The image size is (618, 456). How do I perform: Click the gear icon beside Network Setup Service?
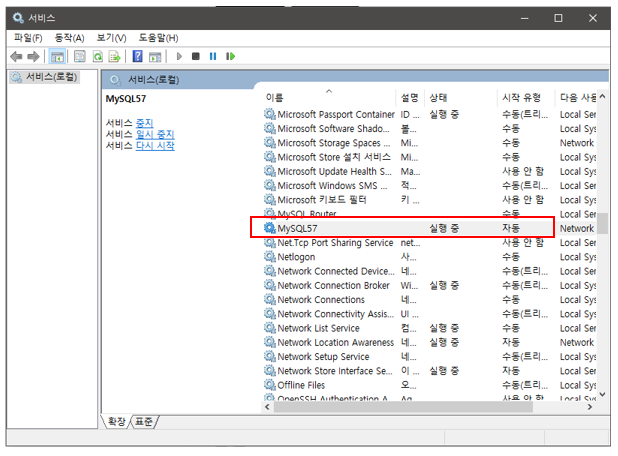(x=270, y=356)
